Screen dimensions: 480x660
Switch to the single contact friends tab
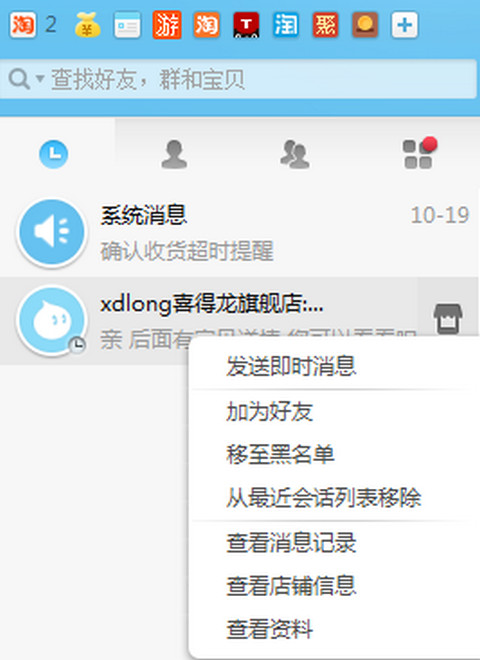pos(174,154)
